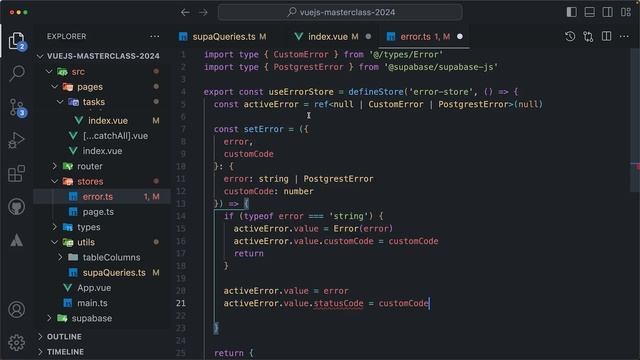This screenshot has height=360, width=640.
Task: Open page.ts in stores
Action: (x=102, y=212)
